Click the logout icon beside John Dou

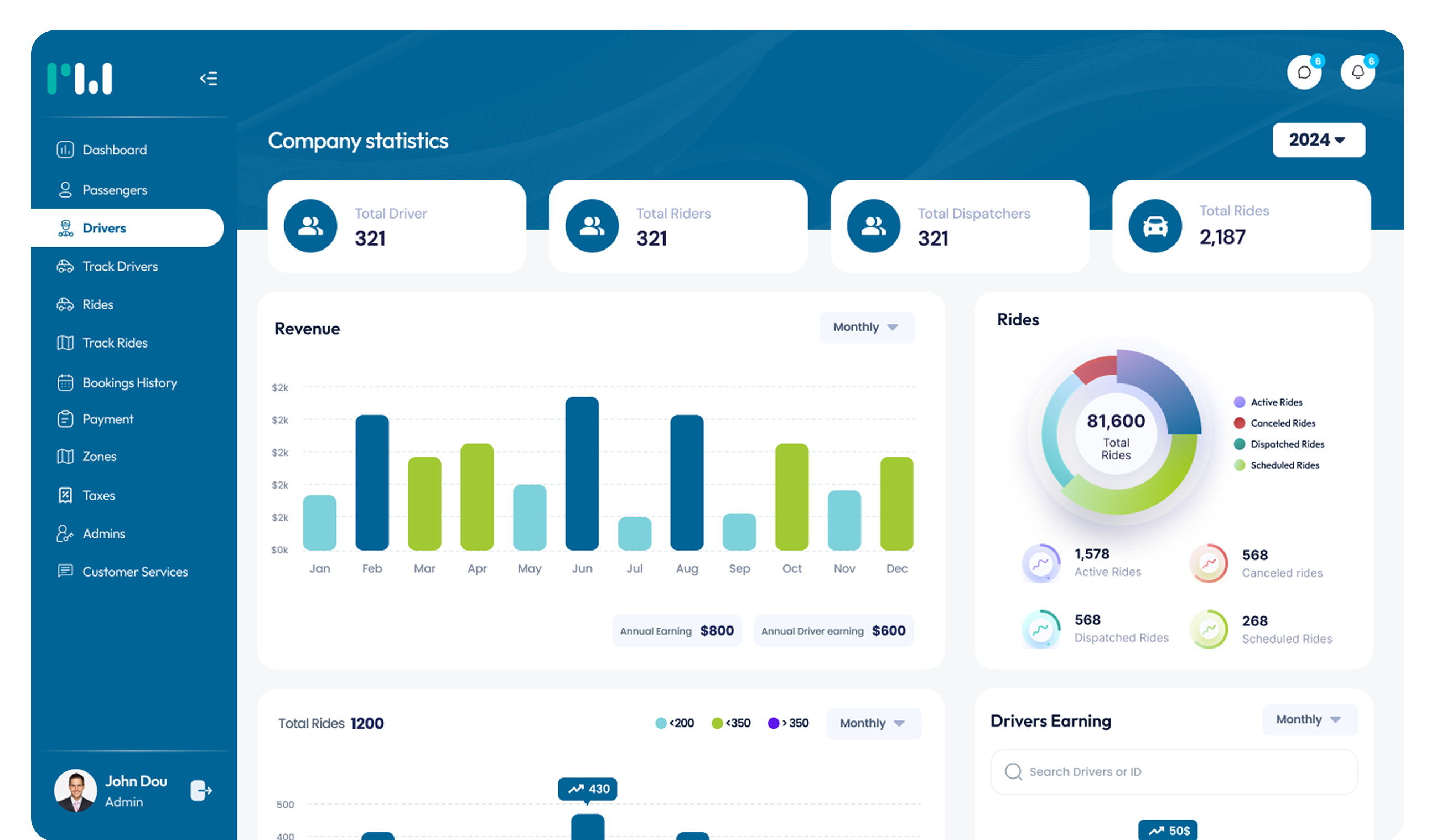(201, 790)
